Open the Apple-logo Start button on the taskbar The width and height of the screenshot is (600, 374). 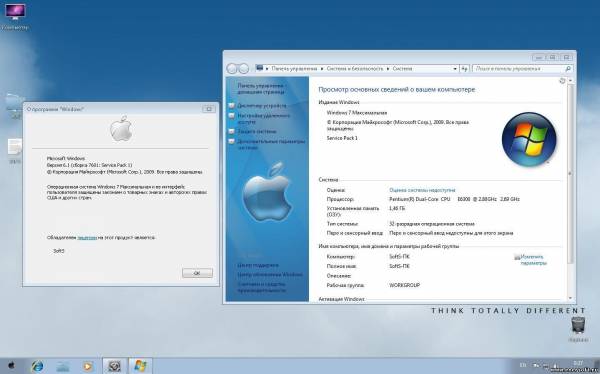pyautogui.click(x=11, y=366)
